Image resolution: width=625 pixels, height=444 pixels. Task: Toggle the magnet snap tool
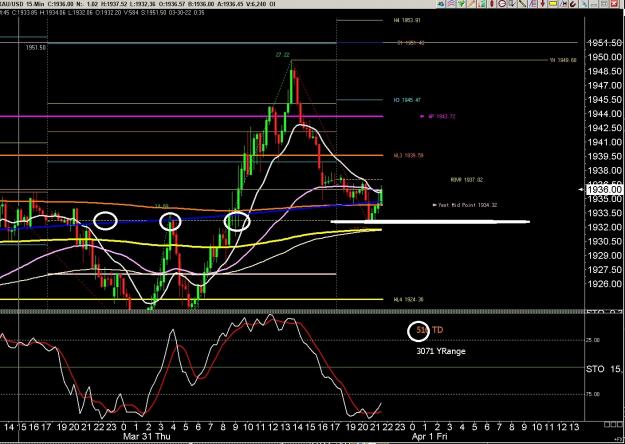tap(573, 4)
